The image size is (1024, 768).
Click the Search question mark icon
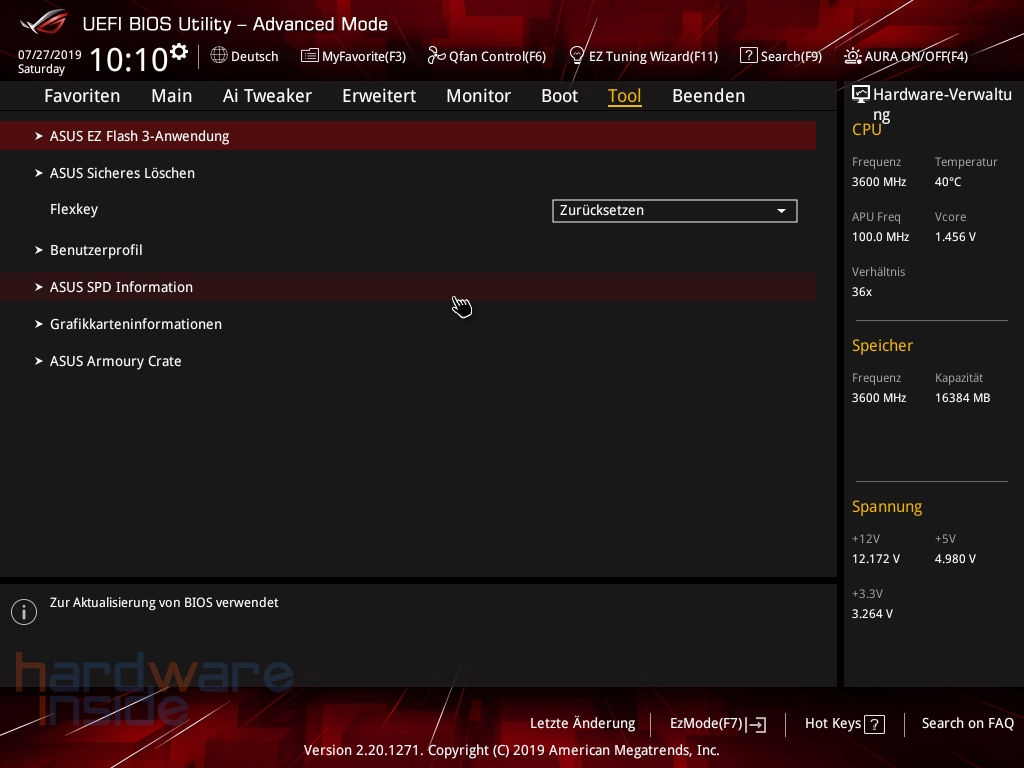point(748,56)
